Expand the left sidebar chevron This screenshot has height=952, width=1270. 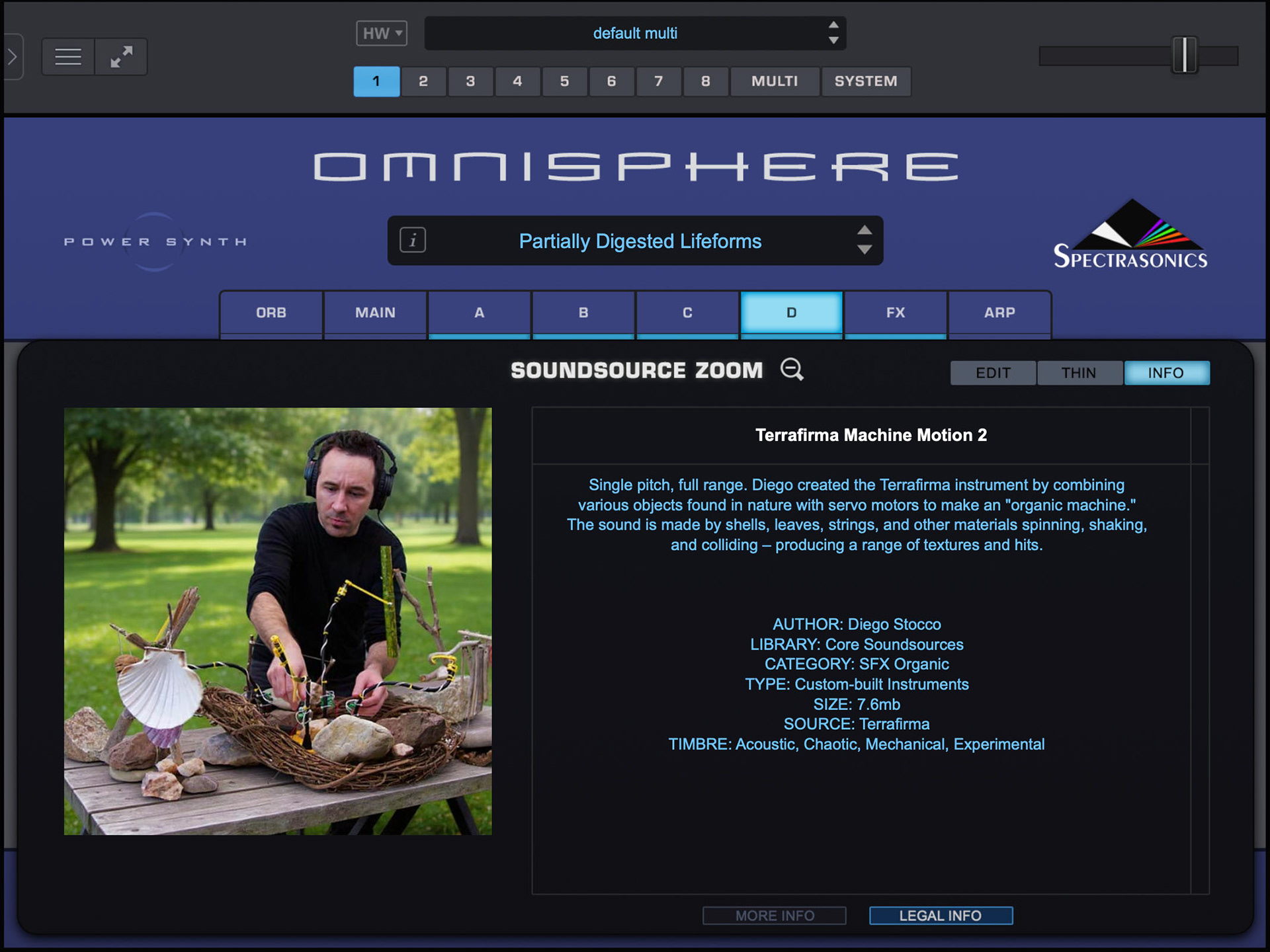[x=13, y=57]
